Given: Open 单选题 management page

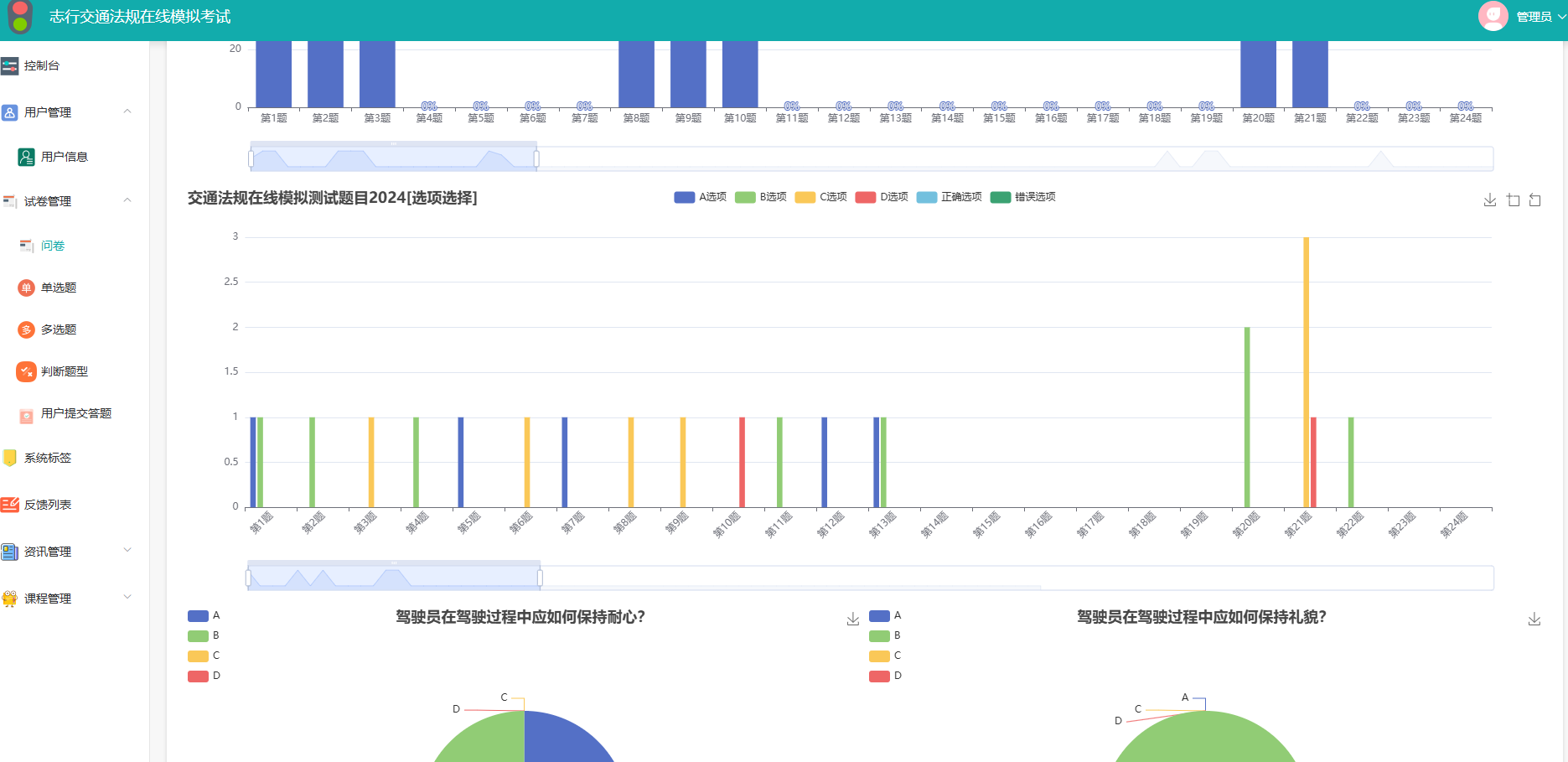Looking at the screenshot, I should coord(59,288).
